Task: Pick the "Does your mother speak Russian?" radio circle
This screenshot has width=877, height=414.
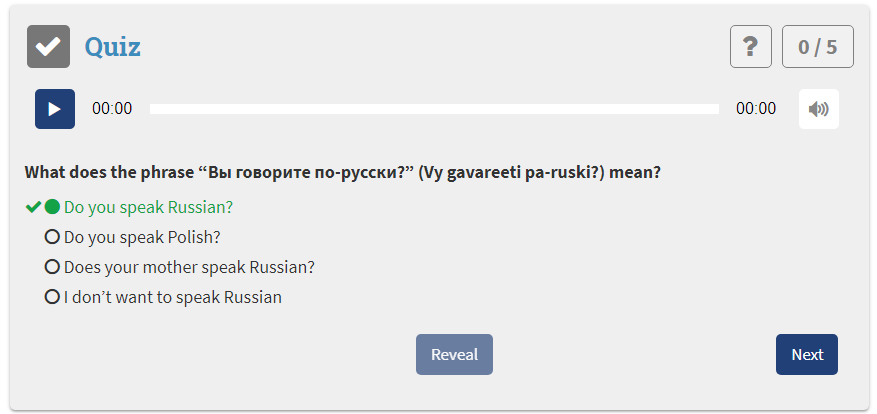Action: pyautogui.click(x=52, y=268)
